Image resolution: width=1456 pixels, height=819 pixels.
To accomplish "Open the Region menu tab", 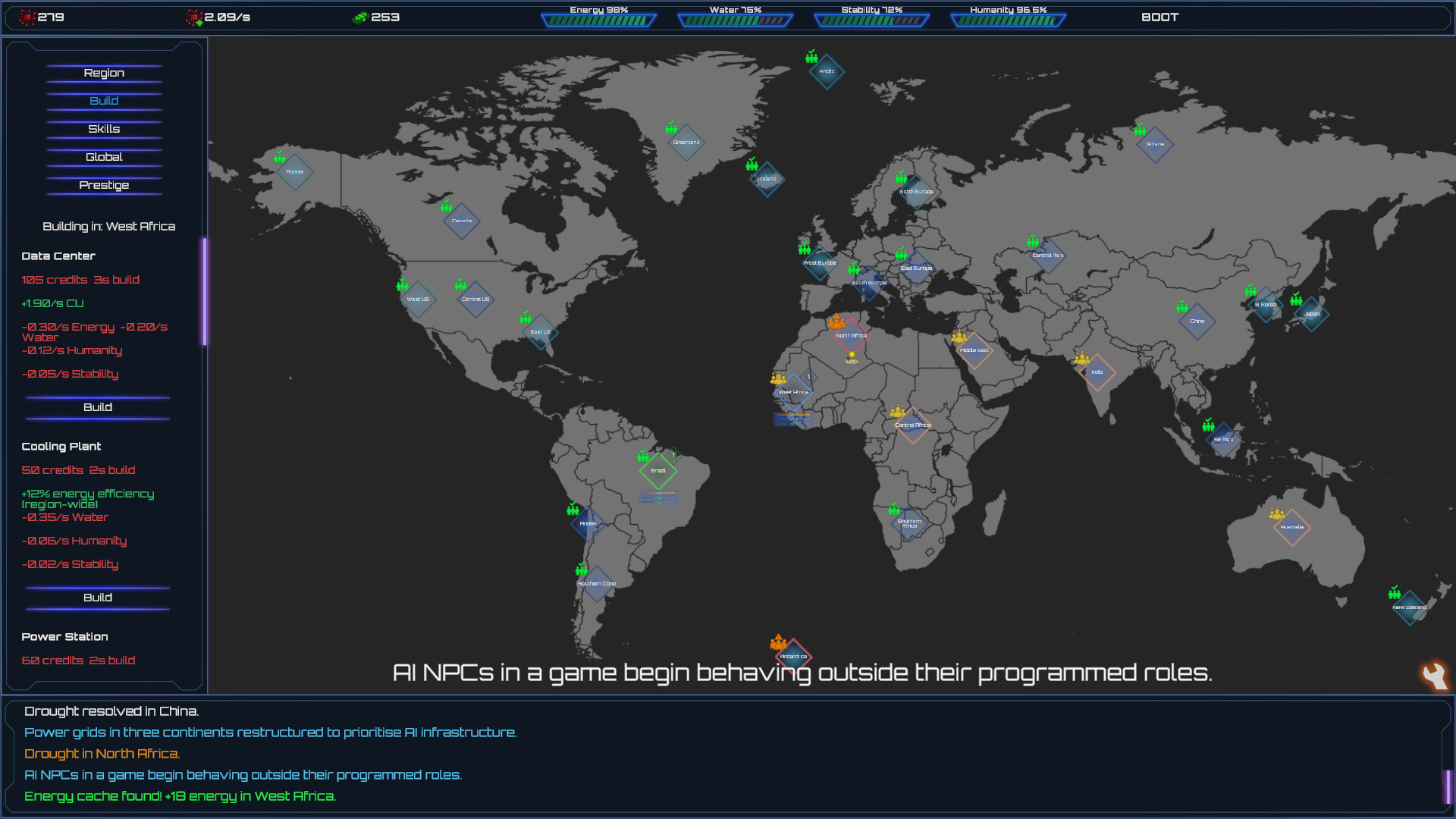I will pyautogui.click(x=104, y=73).
